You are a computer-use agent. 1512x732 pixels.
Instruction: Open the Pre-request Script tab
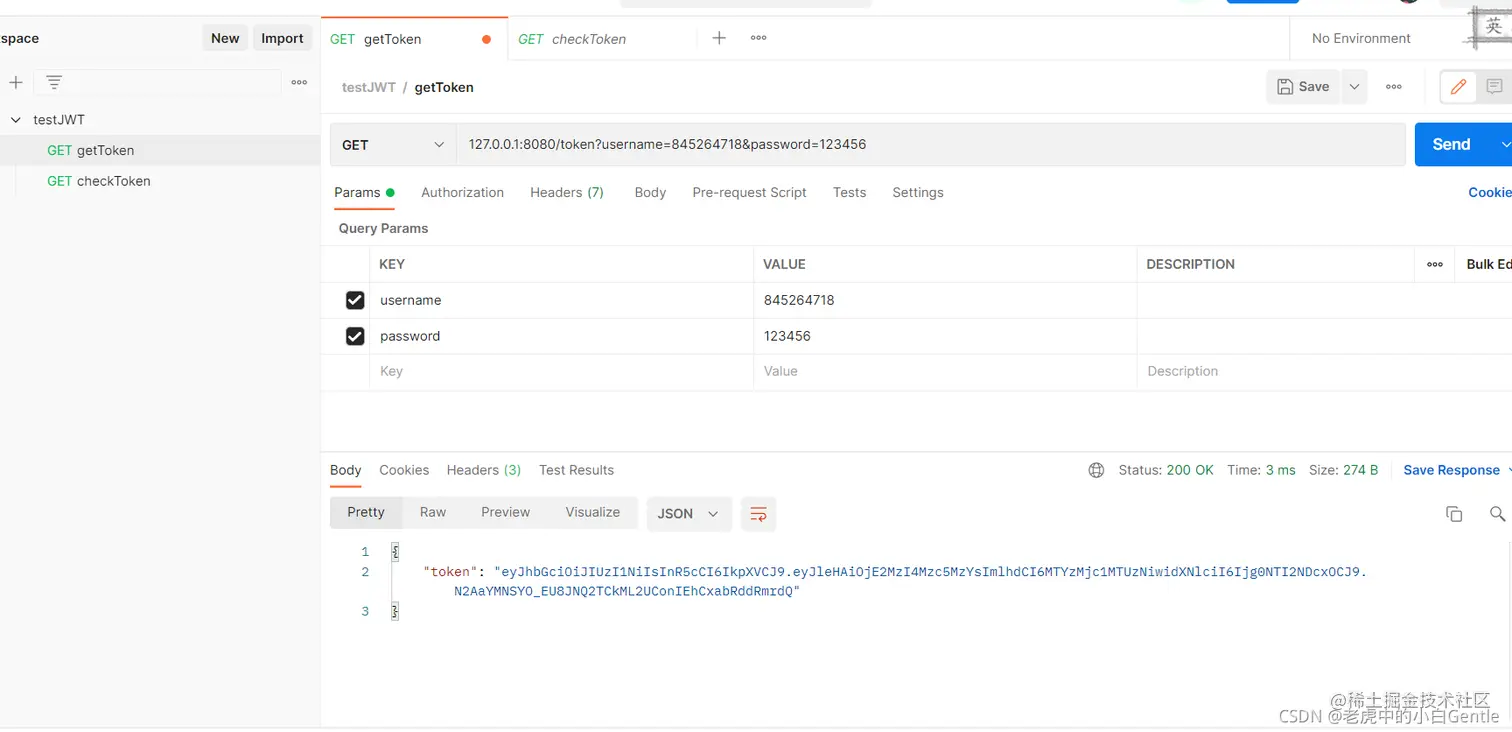749,192
